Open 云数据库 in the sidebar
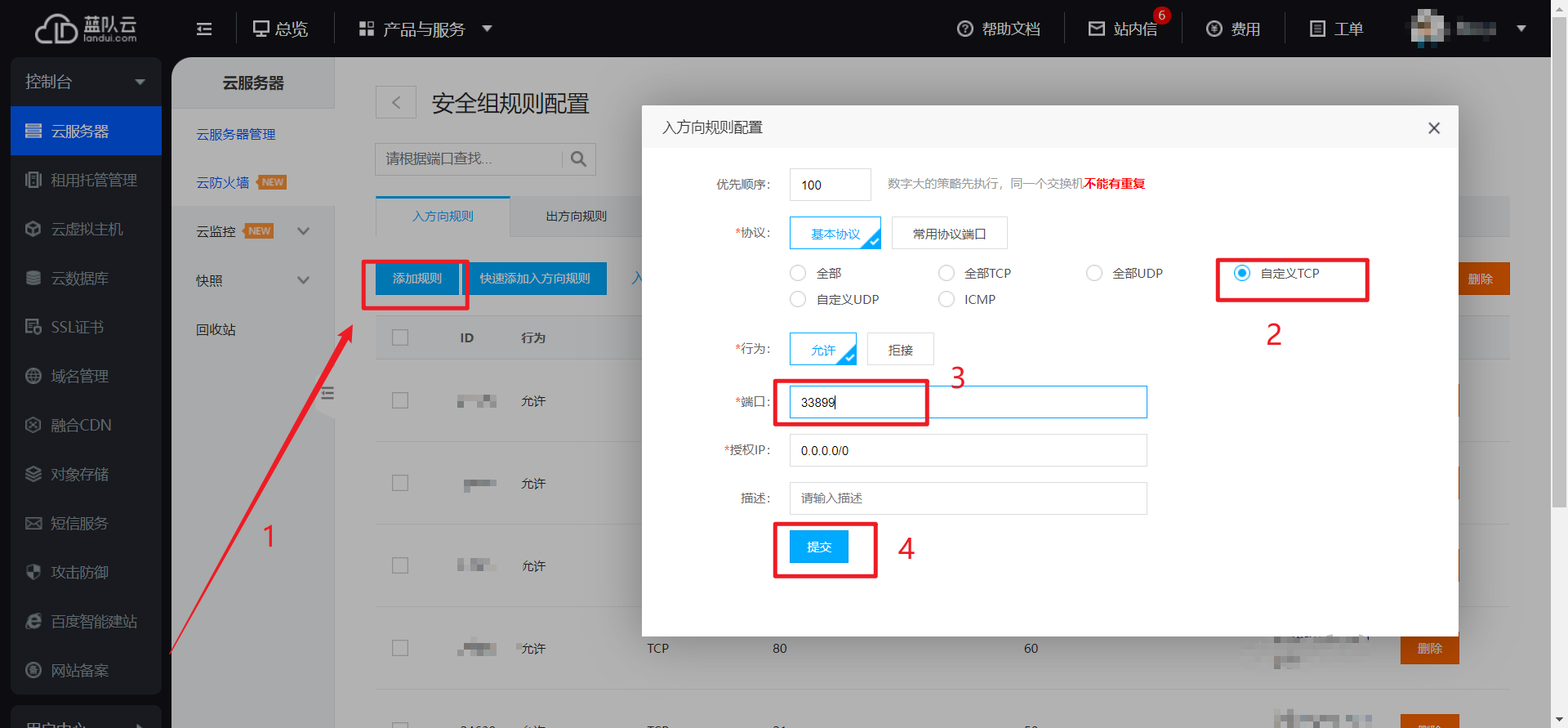The width and height of the screenshot is (1568, 728). coord(79,279)
